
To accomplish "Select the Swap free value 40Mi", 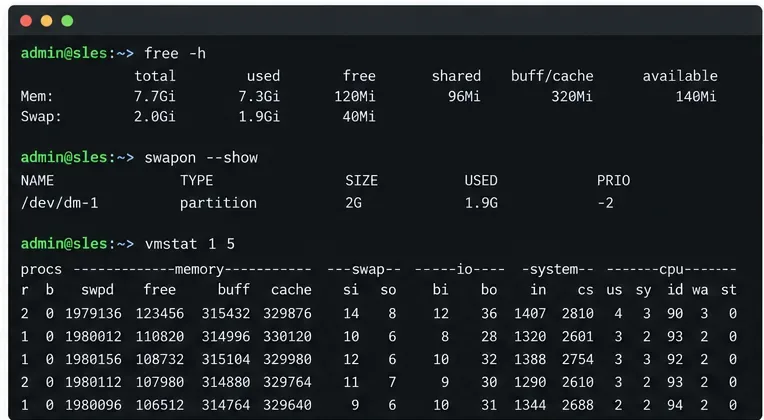I will pyautogui.click(x=359, y=117).
